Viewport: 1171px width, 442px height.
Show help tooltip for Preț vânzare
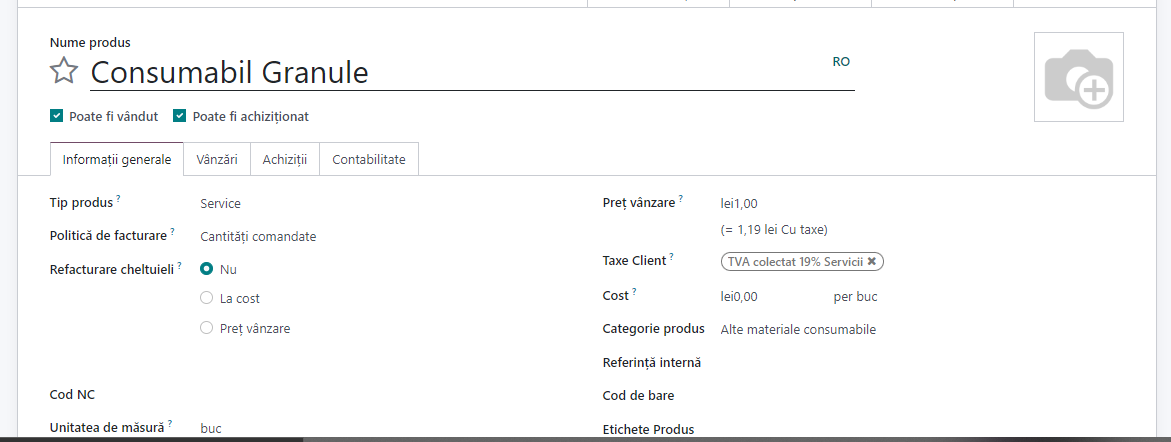tap(681, 199)
